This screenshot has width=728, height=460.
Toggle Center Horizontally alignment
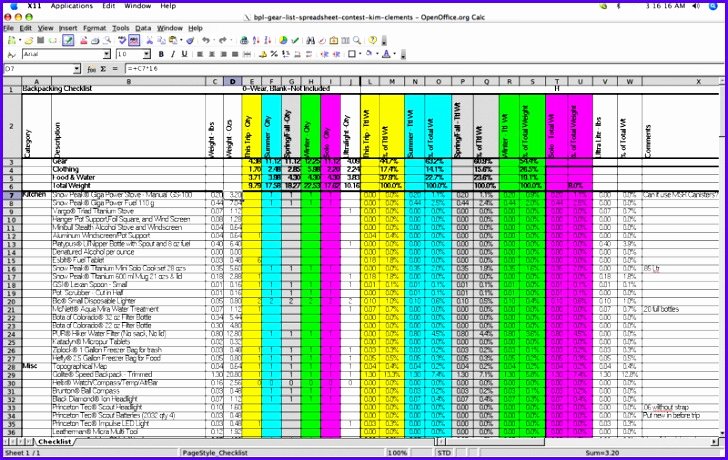click(x=212, y=54)
